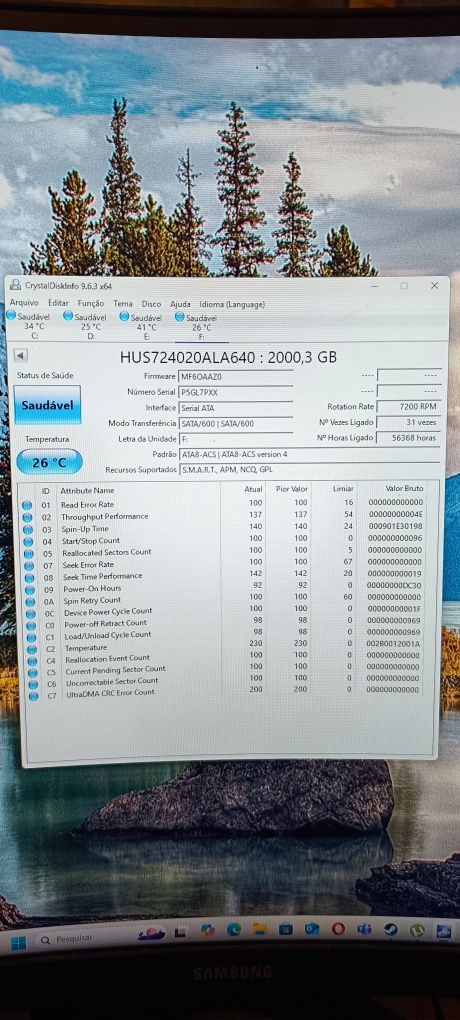Open the Tema menu
The width and height of the screenshot is (460, 1020).
(x=122, y=303)
